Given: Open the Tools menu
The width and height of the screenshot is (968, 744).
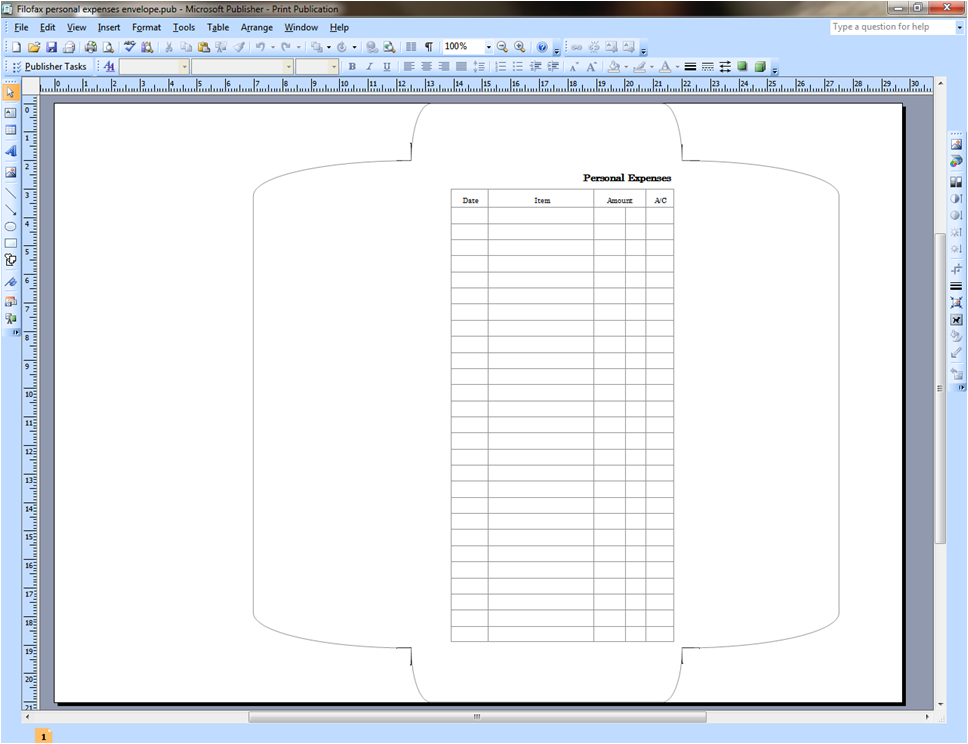Looking at the screenshot, I should [x=184, y=27].
